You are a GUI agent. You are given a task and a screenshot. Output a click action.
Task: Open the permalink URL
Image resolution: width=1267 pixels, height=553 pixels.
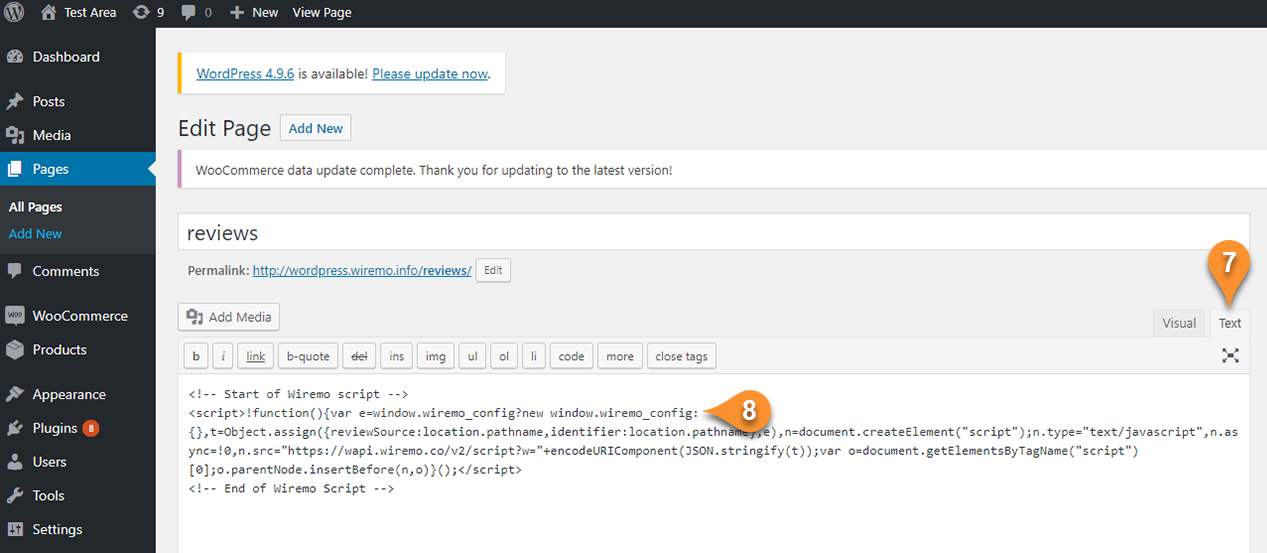point(362,270)
